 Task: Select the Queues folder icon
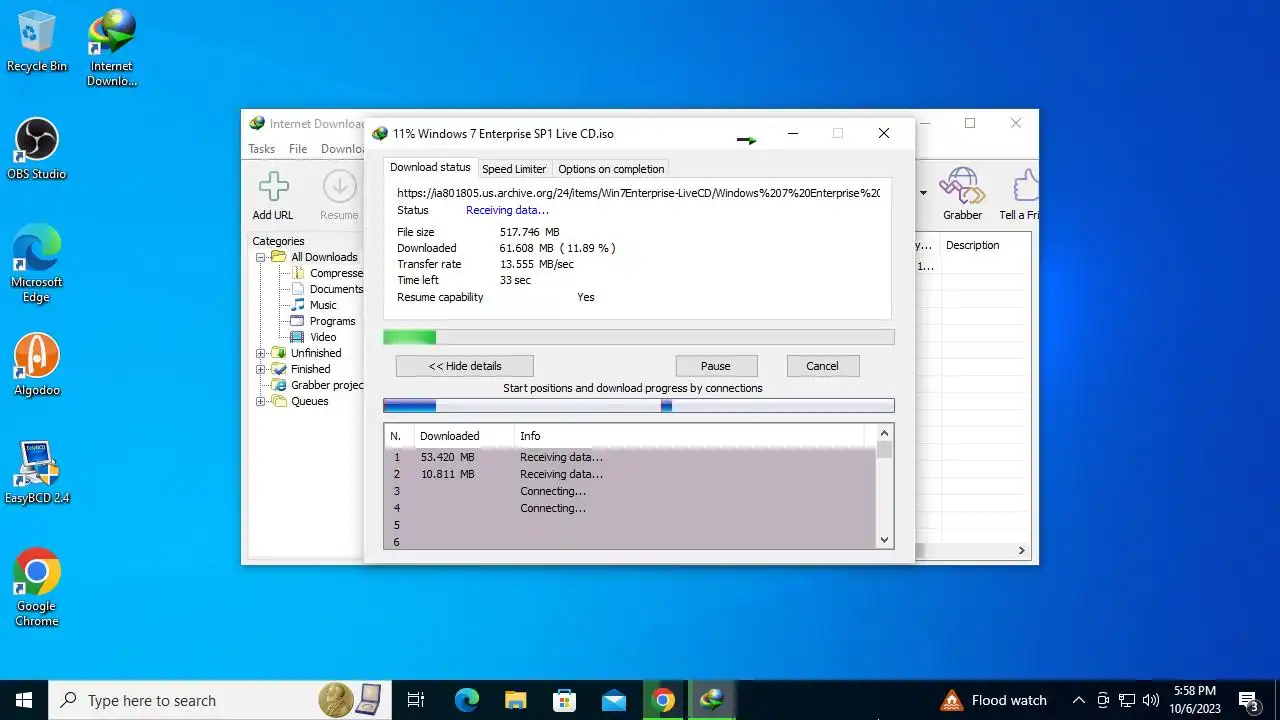(279, 401)
